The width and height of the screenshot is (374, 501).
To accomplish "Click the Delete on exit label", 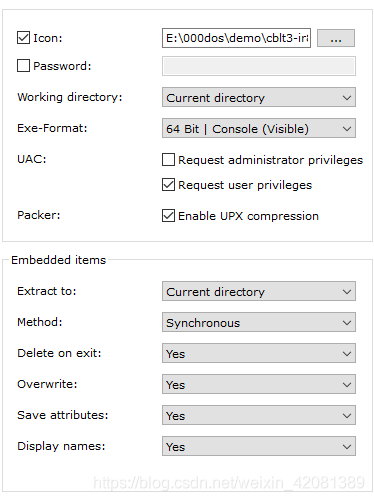I will pos(59,353).
